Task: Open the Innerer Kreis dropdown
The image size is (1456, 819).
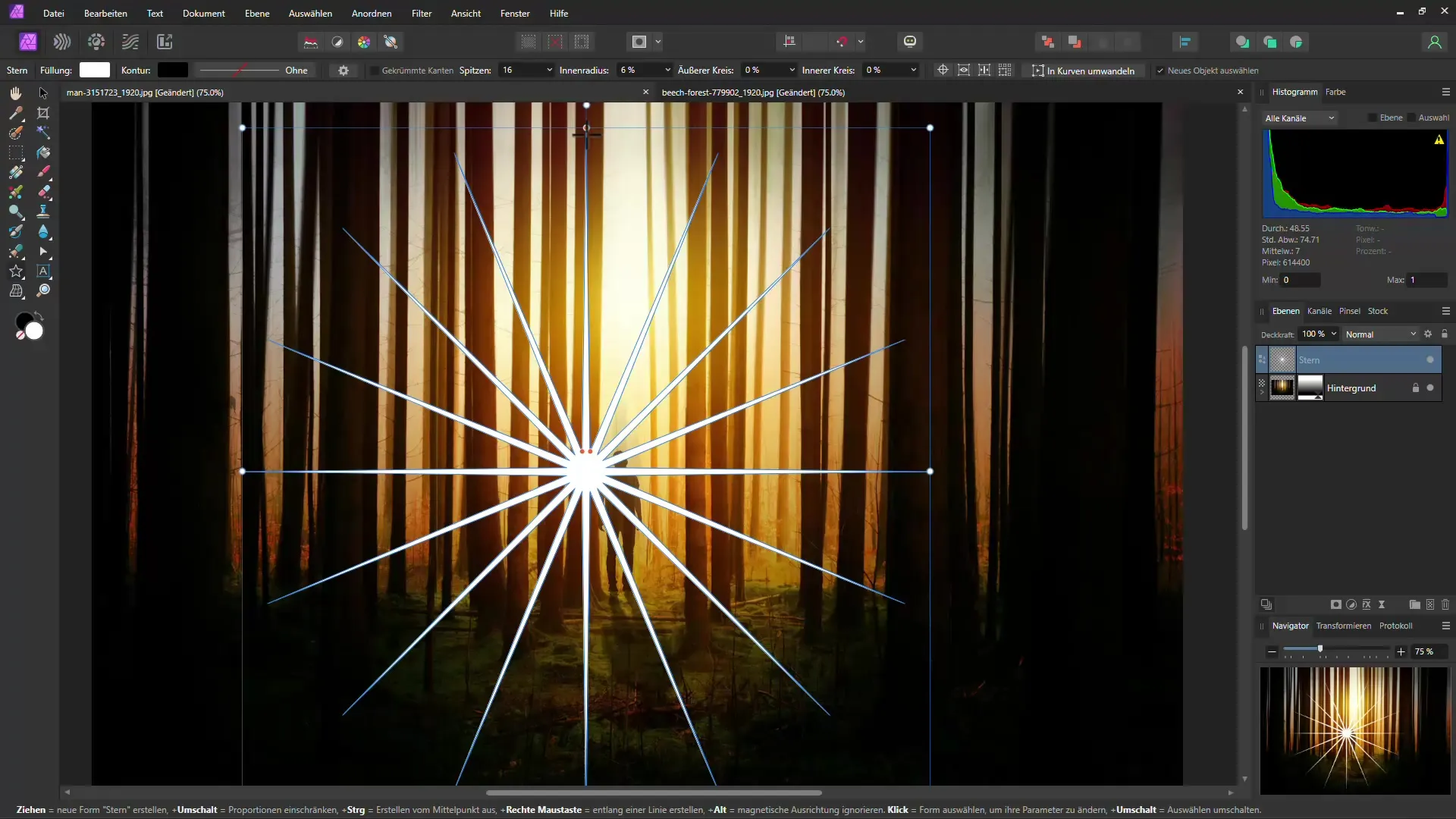Action: tap(913, 70)
